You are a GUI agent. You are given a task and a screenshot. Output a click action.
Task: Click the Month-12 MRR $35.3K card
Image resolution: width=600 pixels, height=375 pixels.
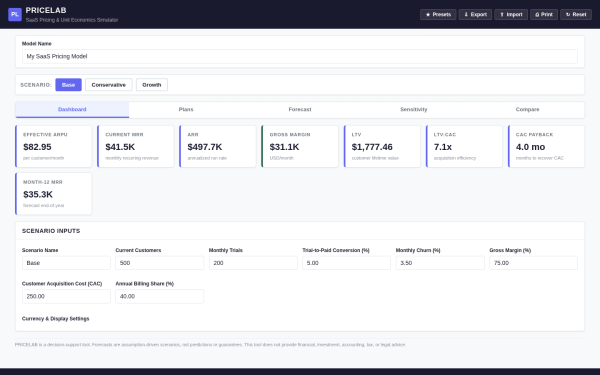(x=54, y=194)
